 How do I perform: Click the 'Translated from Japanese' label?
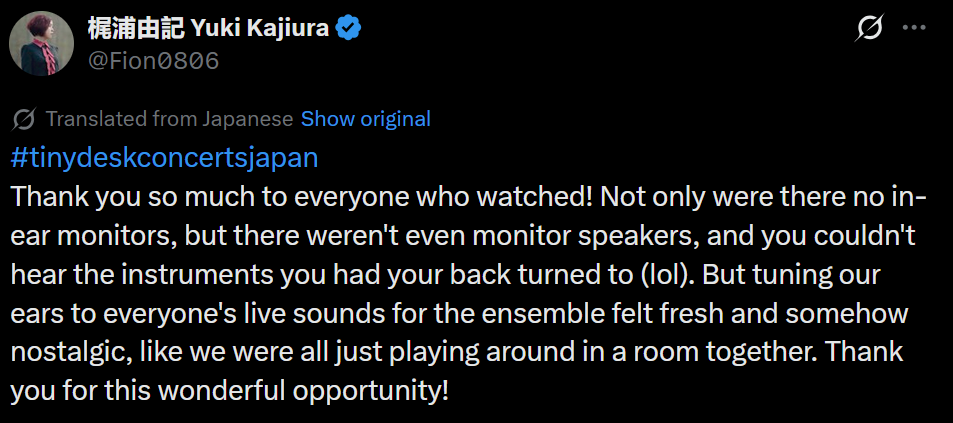pyautogui.click(x=169, y=119)
